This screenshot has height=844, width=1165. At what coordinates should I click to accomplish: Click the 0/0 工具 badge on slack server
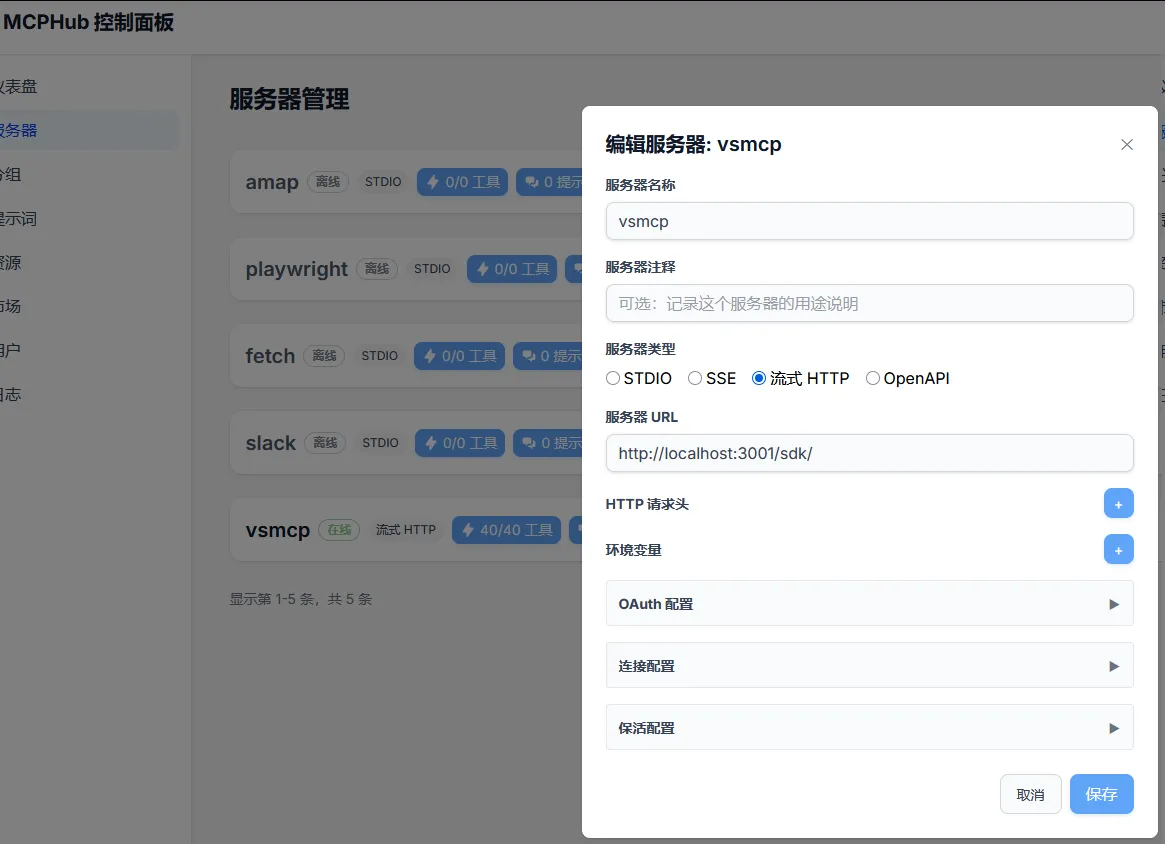coord(459,442)
